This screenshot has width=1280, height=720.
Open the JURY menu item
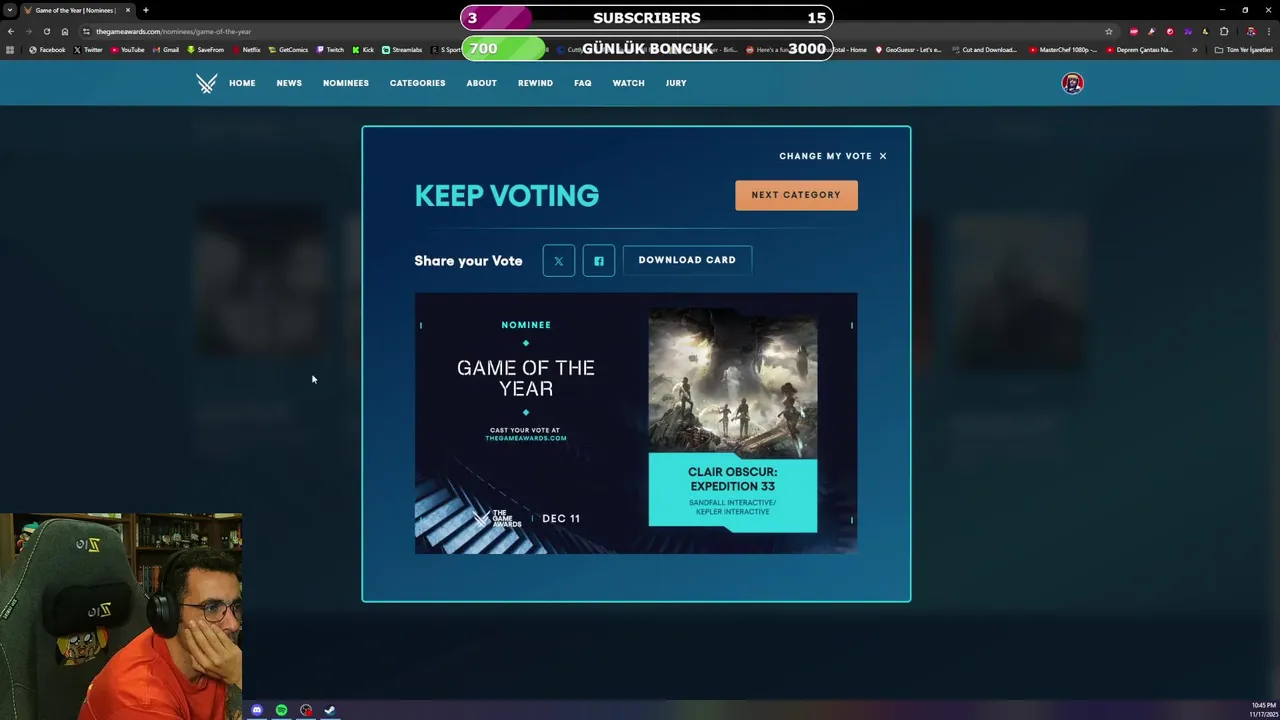[676, 83]
